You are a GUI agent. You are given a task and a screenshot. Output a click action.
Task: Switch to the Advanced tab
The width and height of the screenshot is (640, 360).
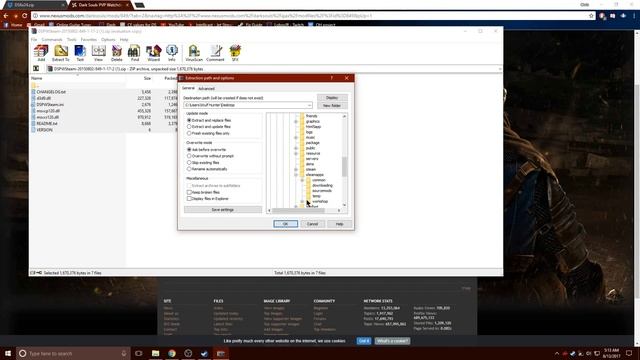[x=206, y=89]
